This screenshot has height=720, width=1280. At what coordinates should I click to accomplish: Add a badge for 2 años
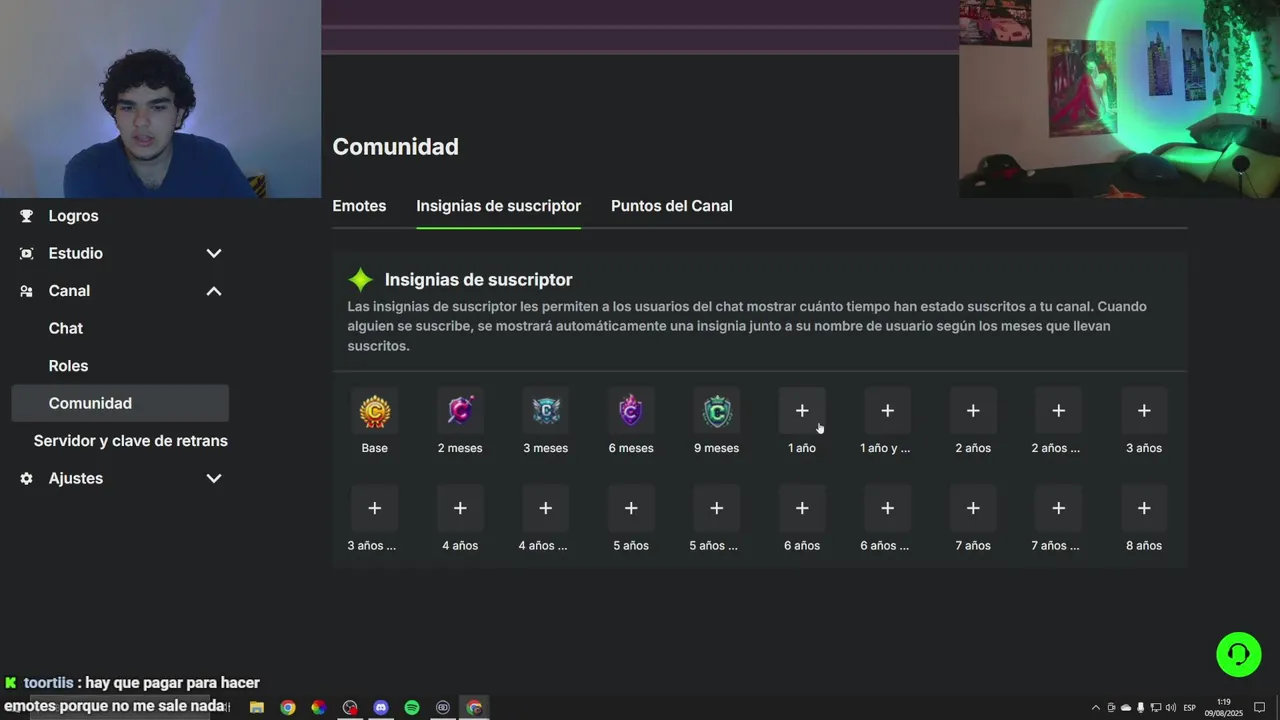(973, 411)
